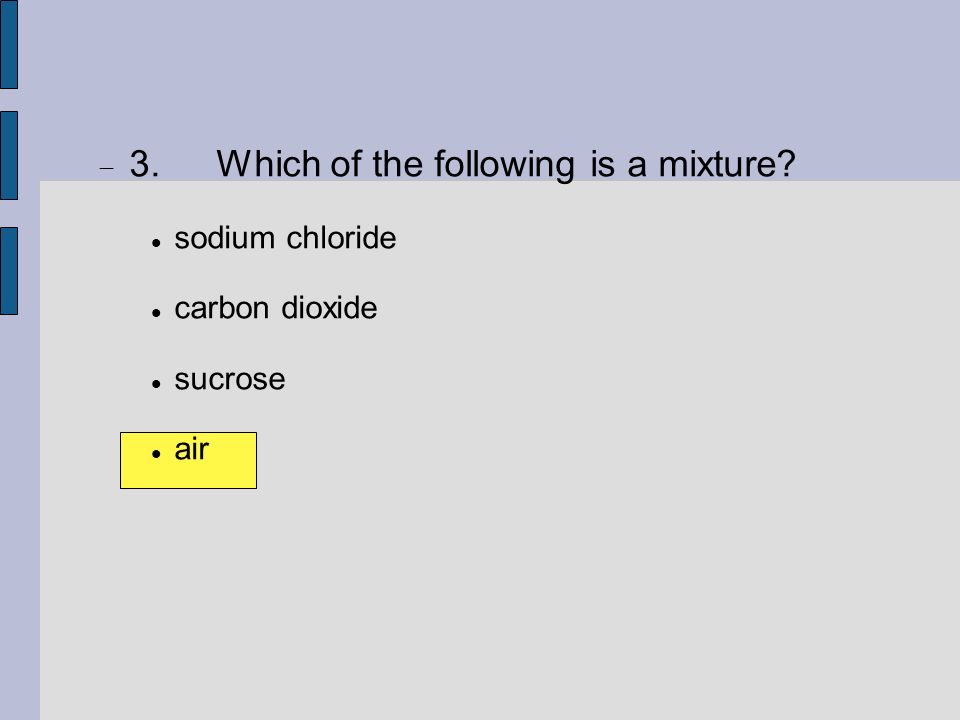
Task: Select the highlighted 'air' answer
Action: point(192,449)
